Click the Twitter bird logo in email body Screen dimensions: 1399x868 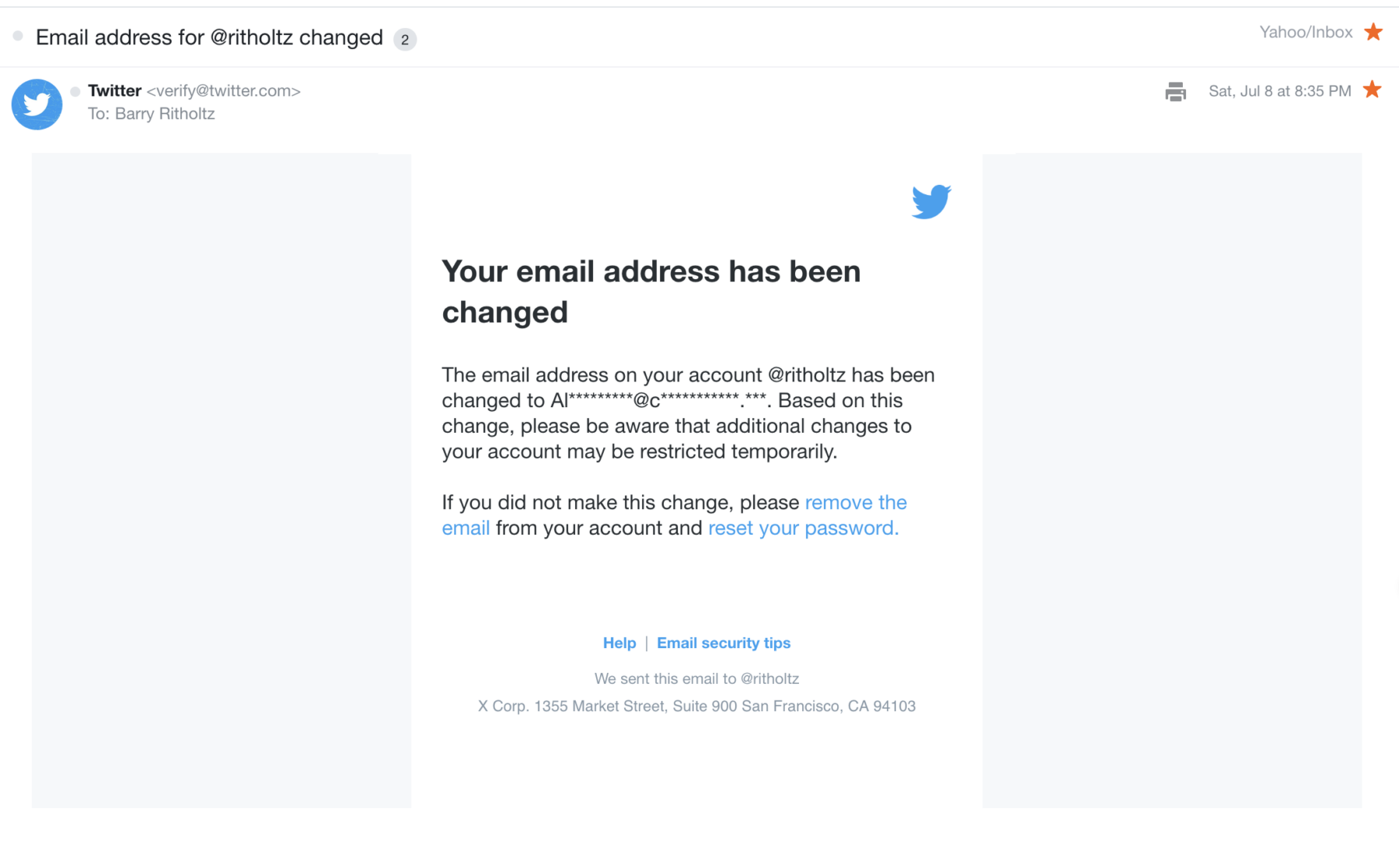[930, 201]
